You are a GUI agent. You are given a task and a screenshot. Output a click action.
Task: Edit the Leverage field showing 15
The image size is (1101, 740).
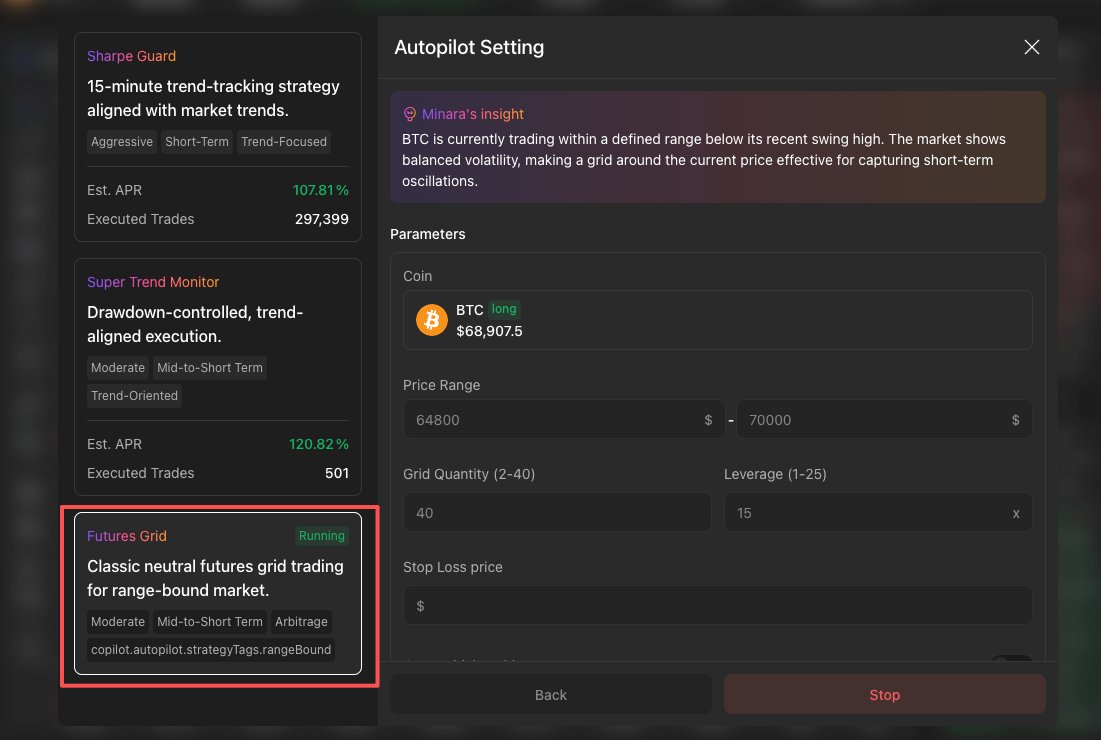(878, 513)
